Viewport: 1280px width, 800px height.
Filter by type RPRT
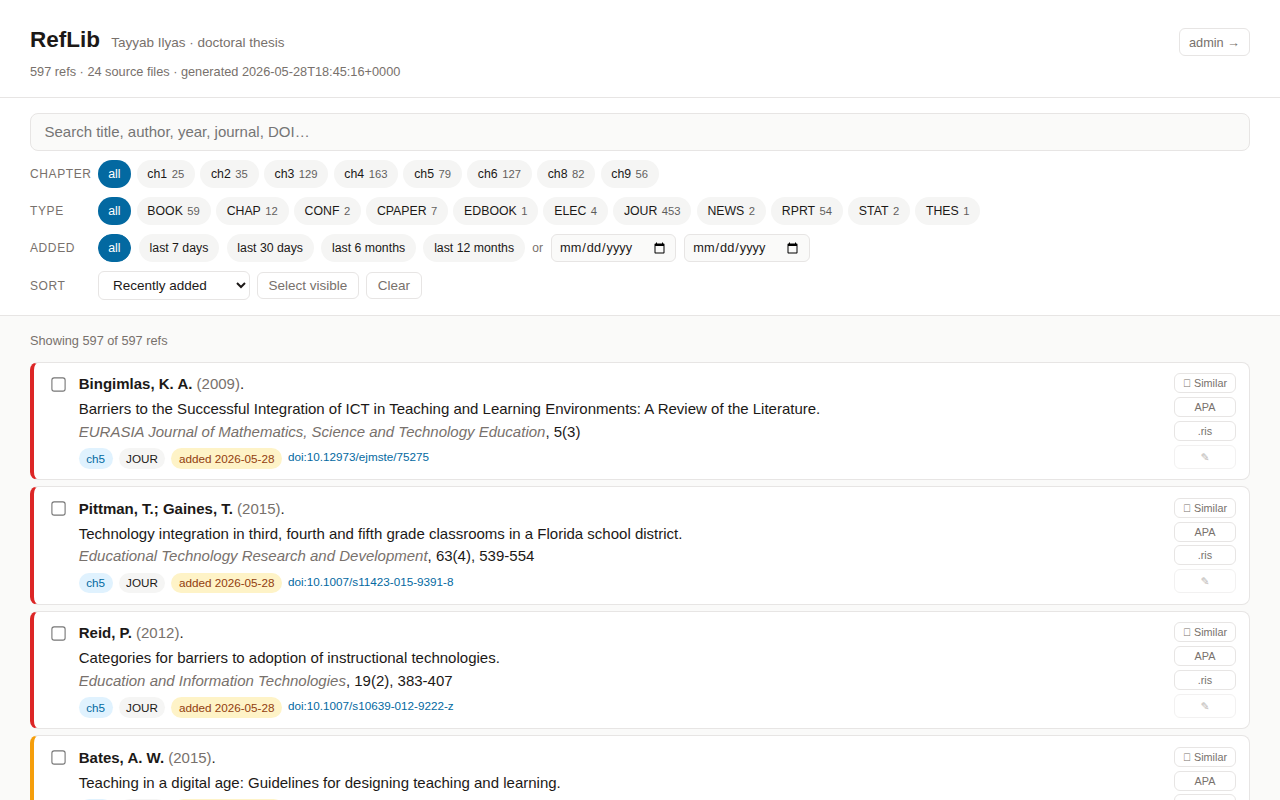coord(807,211)
